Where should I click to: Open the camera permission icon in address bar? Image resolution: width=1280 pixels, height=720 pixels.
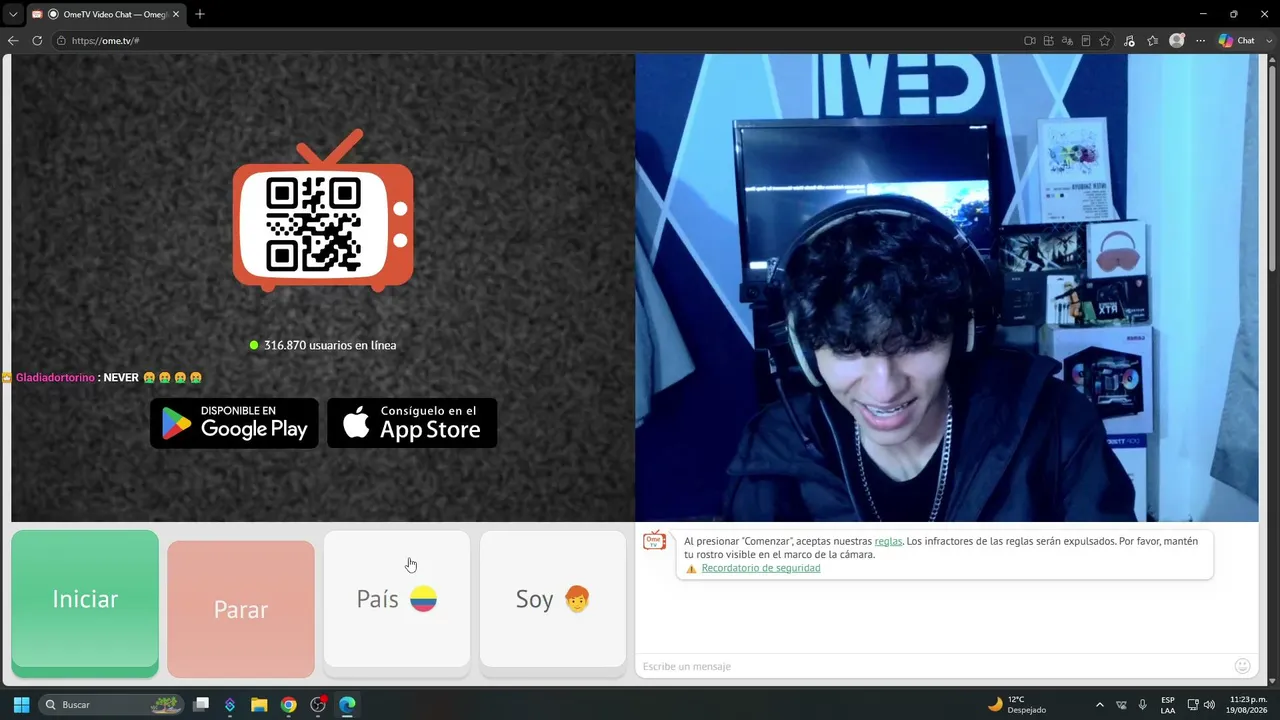(x=1029, y=41)
